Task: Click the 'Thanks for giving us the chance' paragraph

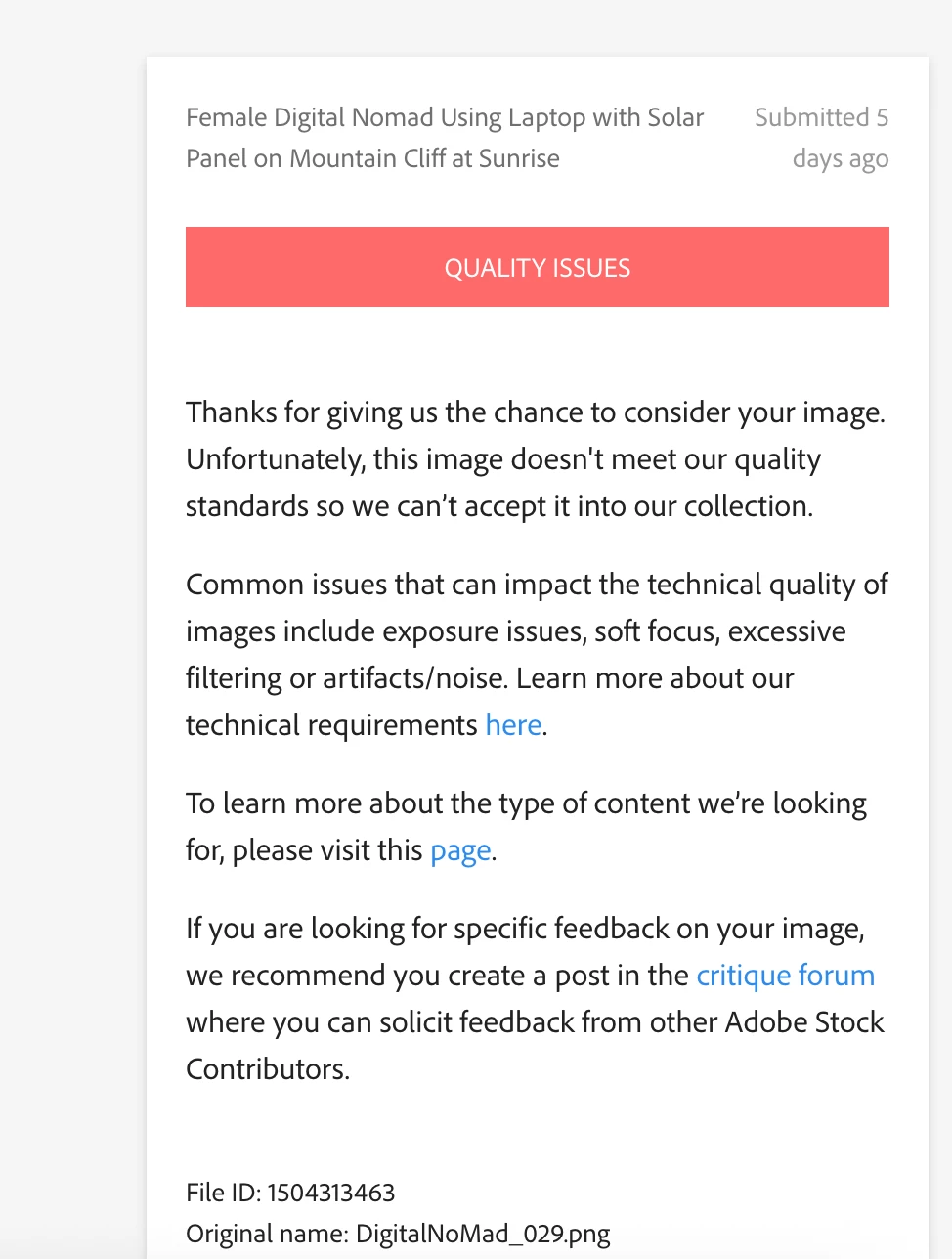Action: tap(537, 459)
